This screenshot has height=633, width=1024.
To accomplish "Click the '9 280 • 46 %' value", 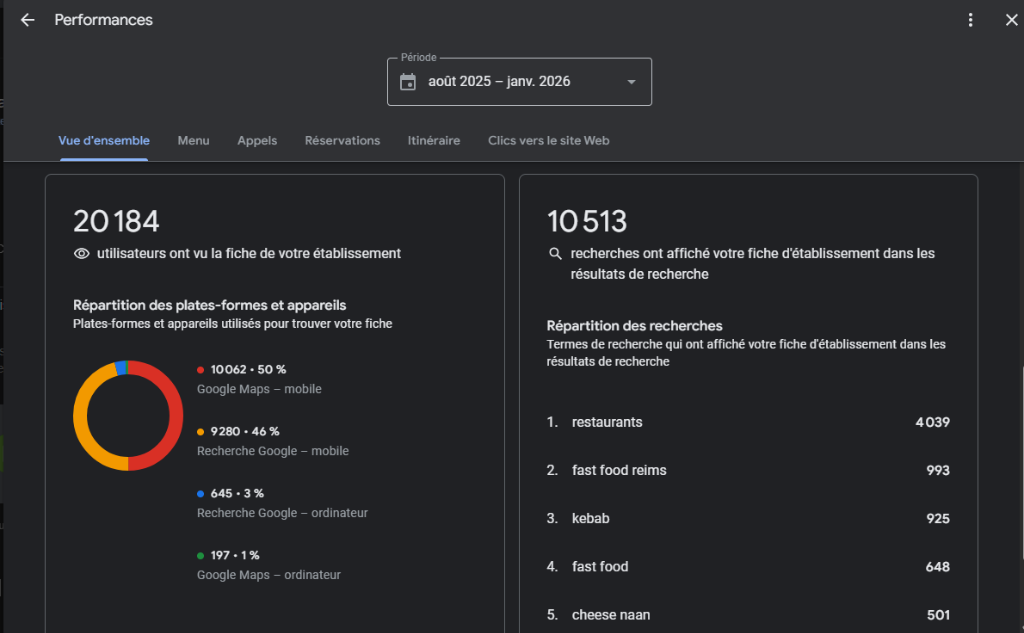I will (245, 432).
